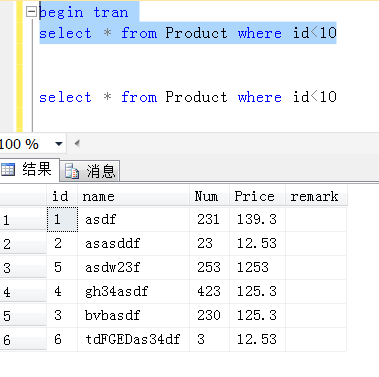Screen dimensions: 379x377
Task: Click the Price cell '12.53' in asasddf row
Action: click(x=257, y=243)
